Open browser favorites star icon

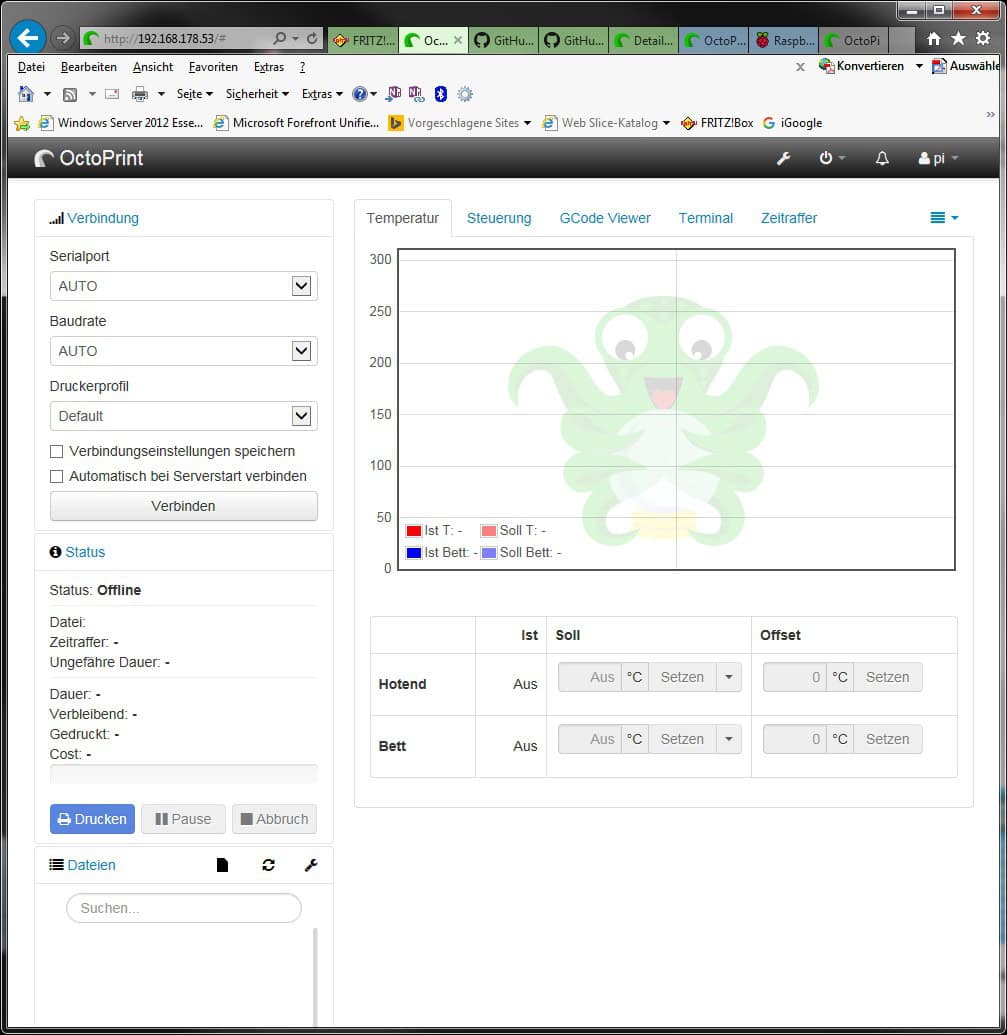click(x=958, y=38)
